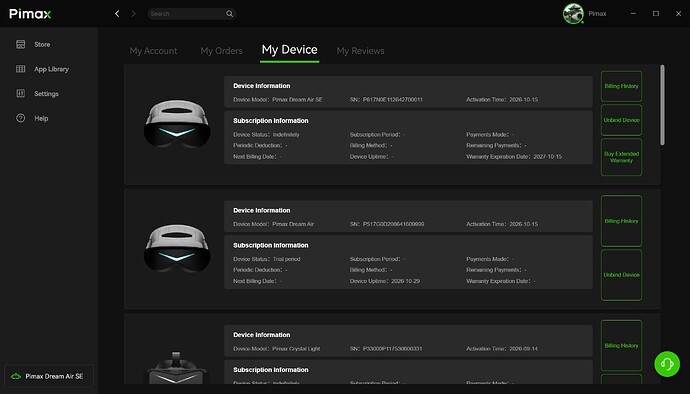Click the Crystal Light headset image

(176, 368)
